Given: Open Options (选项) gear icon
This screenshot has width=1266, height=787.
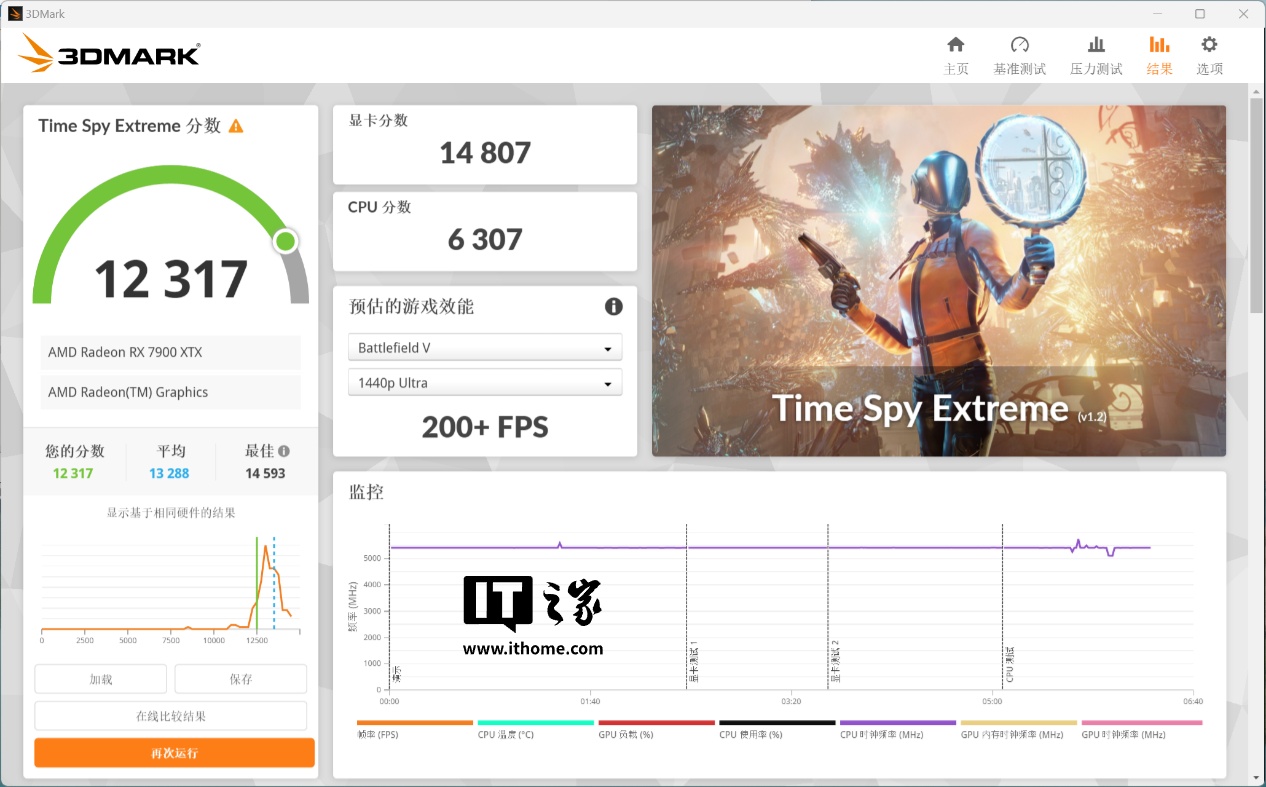Looking at the screenshot, I should coord(1209,45).
